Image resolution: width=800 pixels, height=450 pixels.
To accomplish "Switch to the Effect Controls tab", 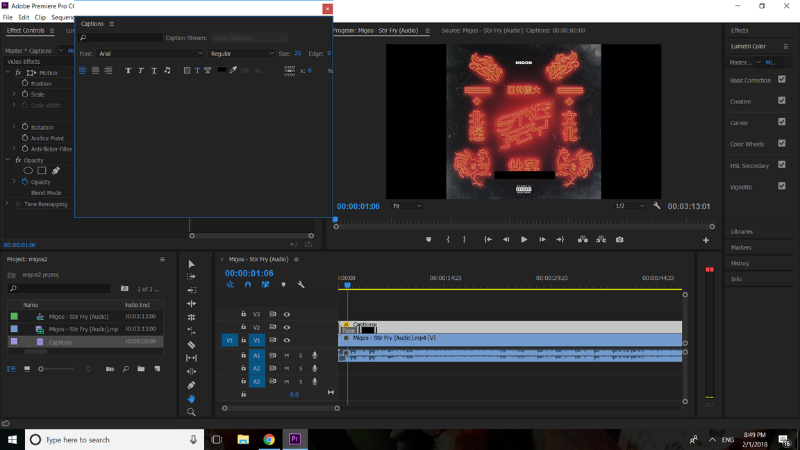I will point(25,30).
